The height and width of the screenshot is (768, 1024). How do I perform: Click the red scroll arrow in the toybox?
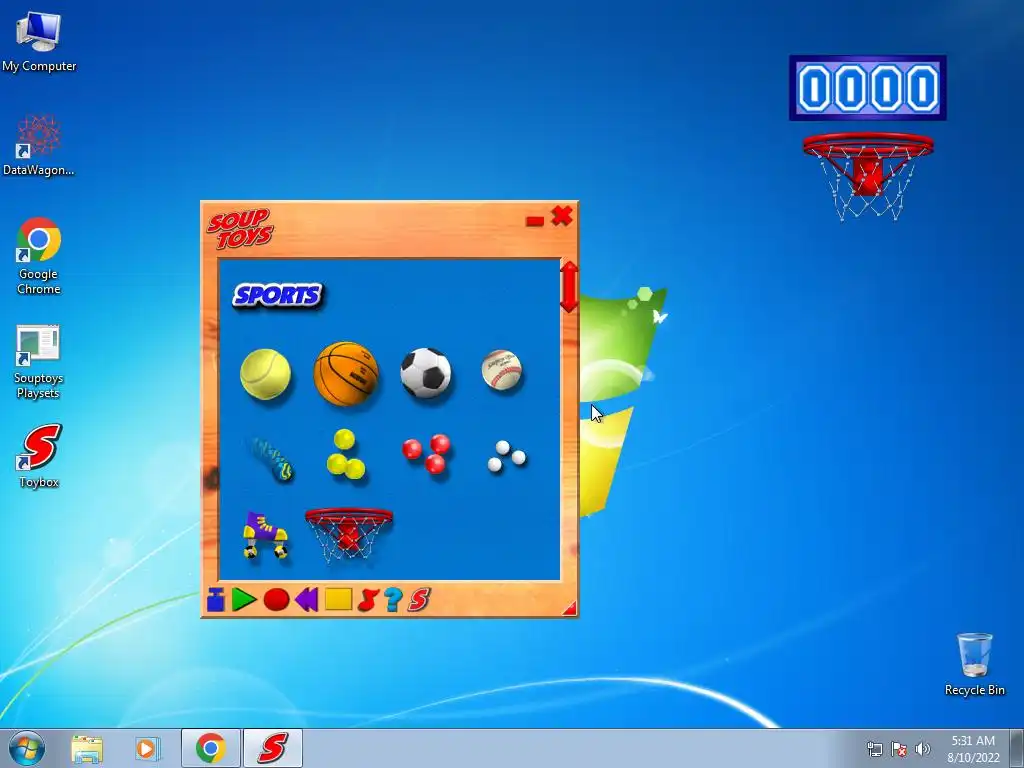point(569,287)
